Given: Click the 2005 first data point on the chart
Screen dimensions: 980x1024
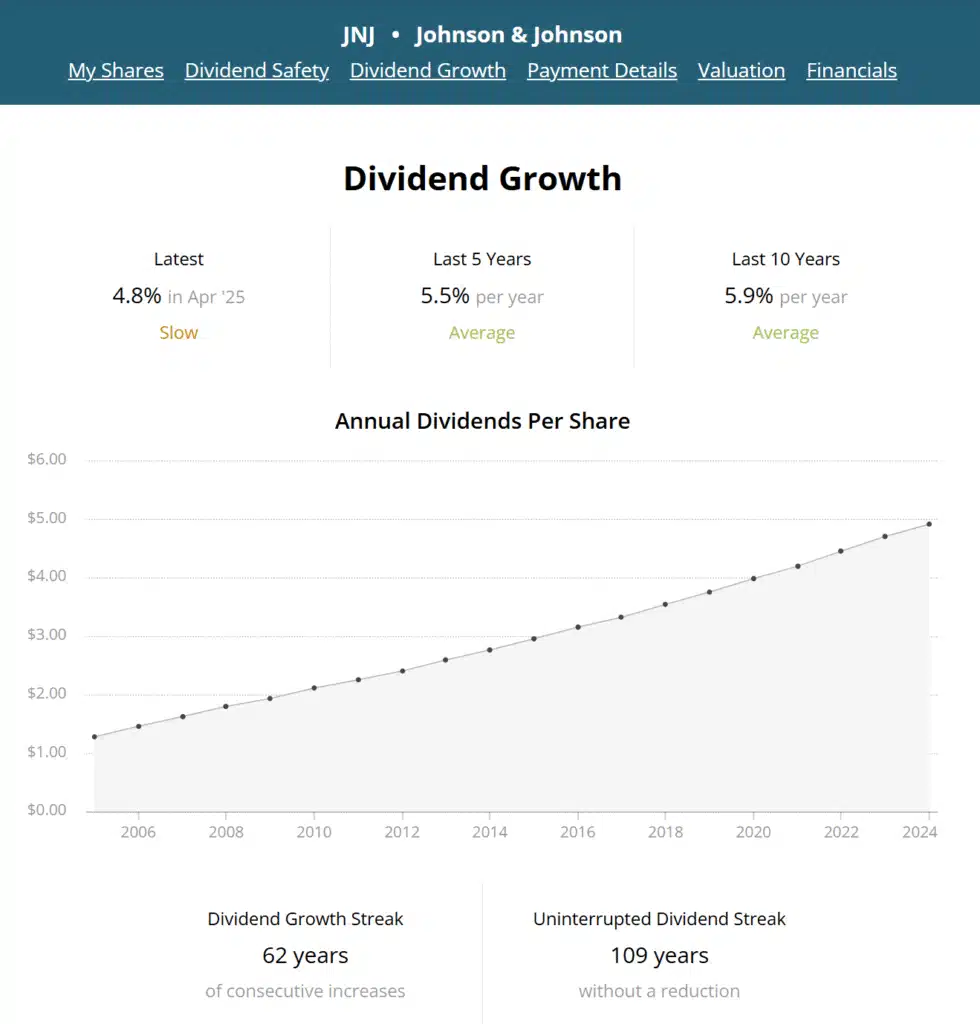Looking at the screenshot, I should (95, 737).
